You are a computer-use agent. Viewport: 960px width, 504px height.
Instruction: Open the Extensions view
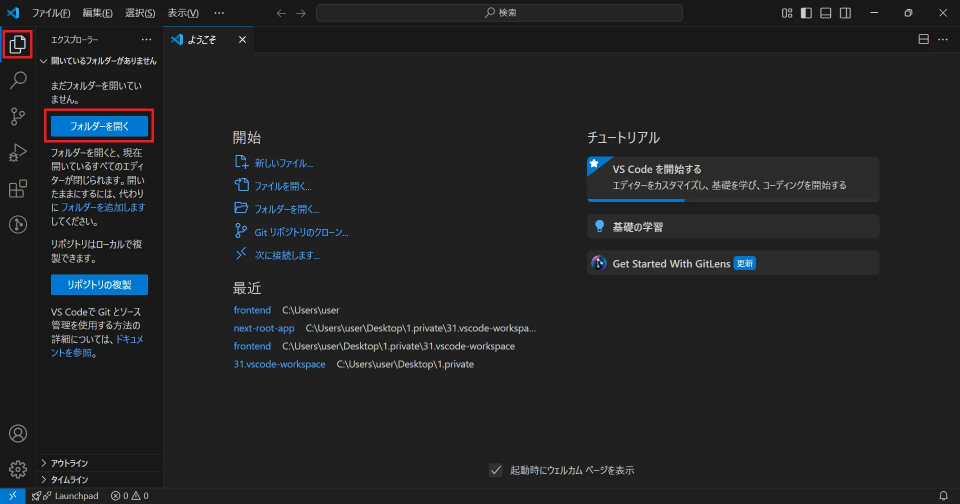coord(18,189)
